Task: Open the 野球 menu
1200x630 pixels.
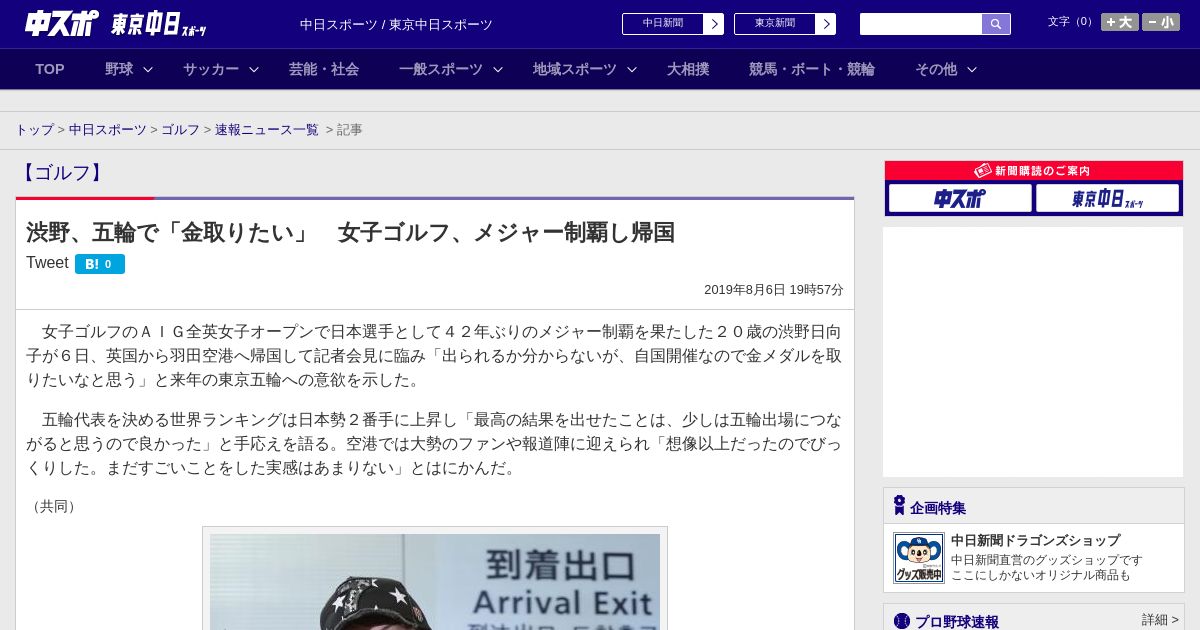Action: 119,69
